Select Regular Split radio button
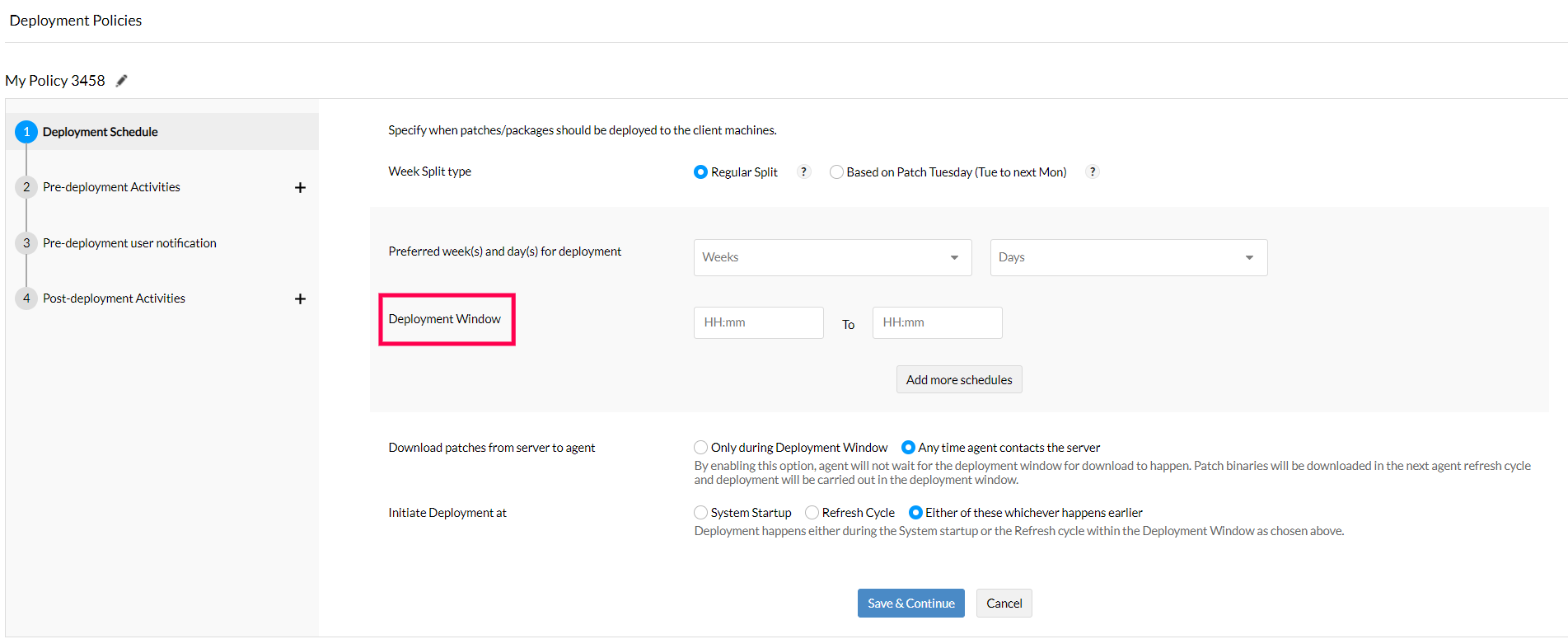 [x=700, y=172]
